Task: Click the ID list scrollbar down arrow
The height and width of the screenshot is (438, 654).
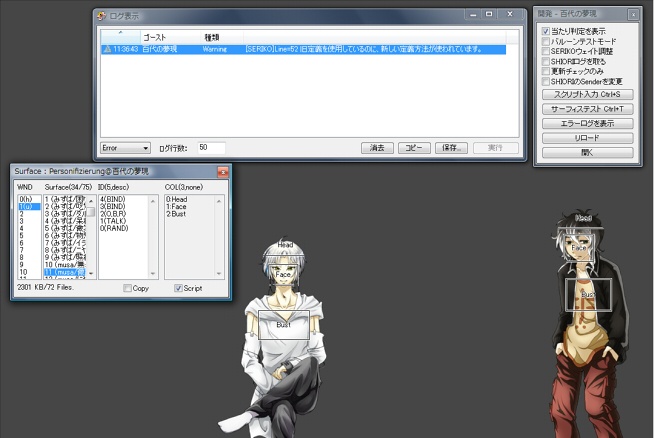Action: (153, 274)
